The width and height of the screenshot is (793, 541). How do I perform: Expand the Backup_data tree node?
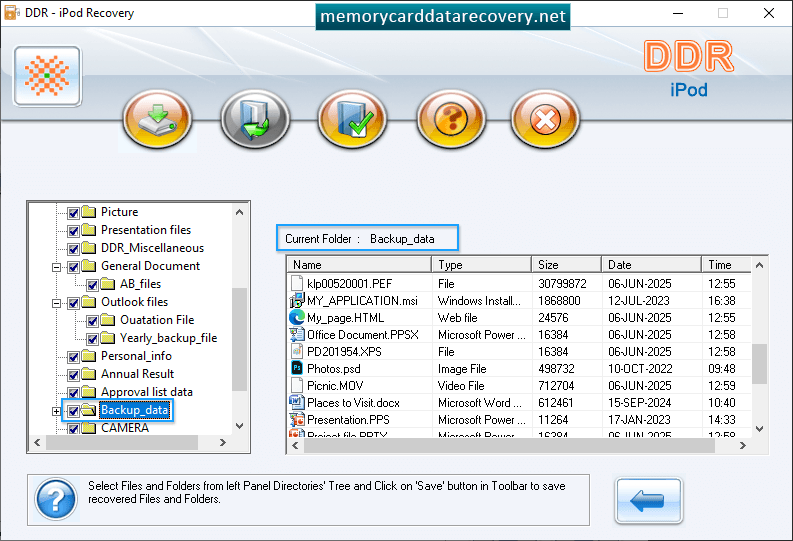click(57, 411)
